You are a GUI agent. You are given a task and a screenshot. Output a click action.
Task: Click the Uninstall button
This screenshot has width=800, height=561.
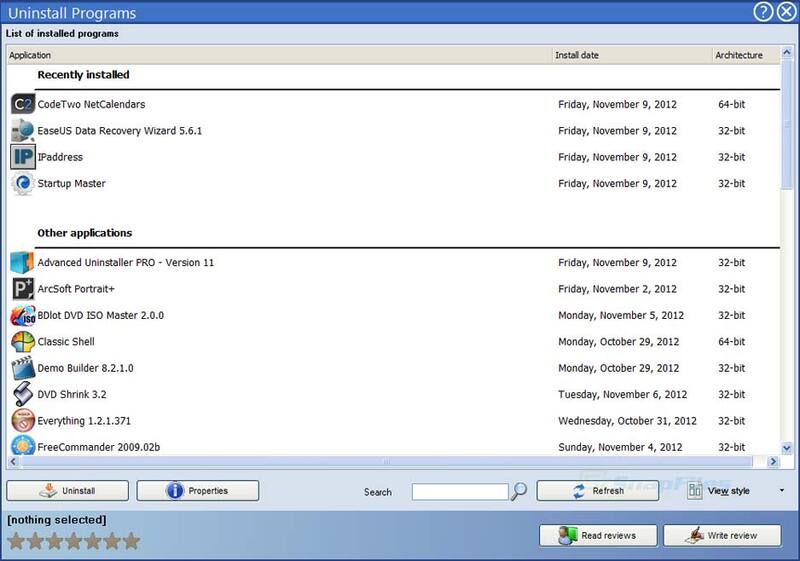(67, 491)
